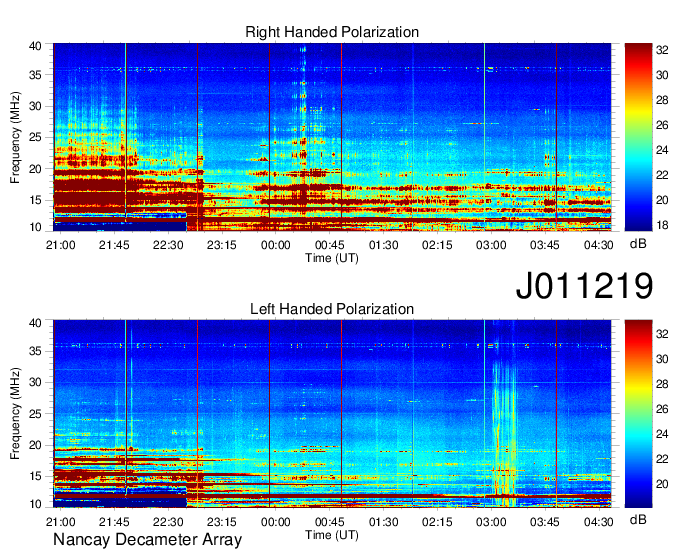
Task: Click 30 MHz tick on Left Handed frequency axis
Action: pyautogui.click(x=35, y=382)
